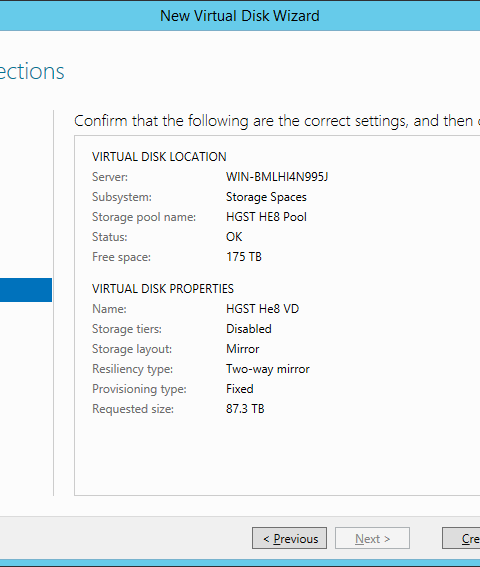Create the virtual disk with Create button
Screen dimensions: 480x567
461,538
